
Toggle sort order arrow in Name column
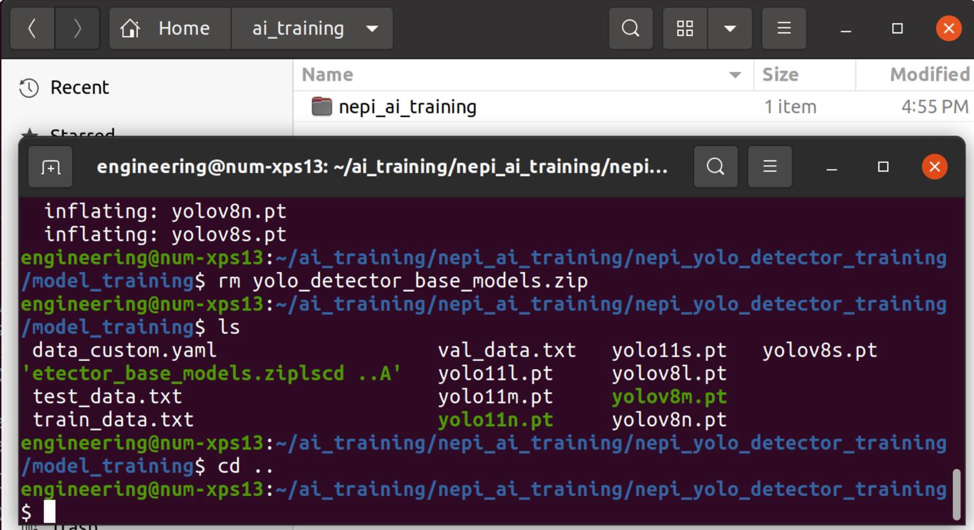coord(735,75)
